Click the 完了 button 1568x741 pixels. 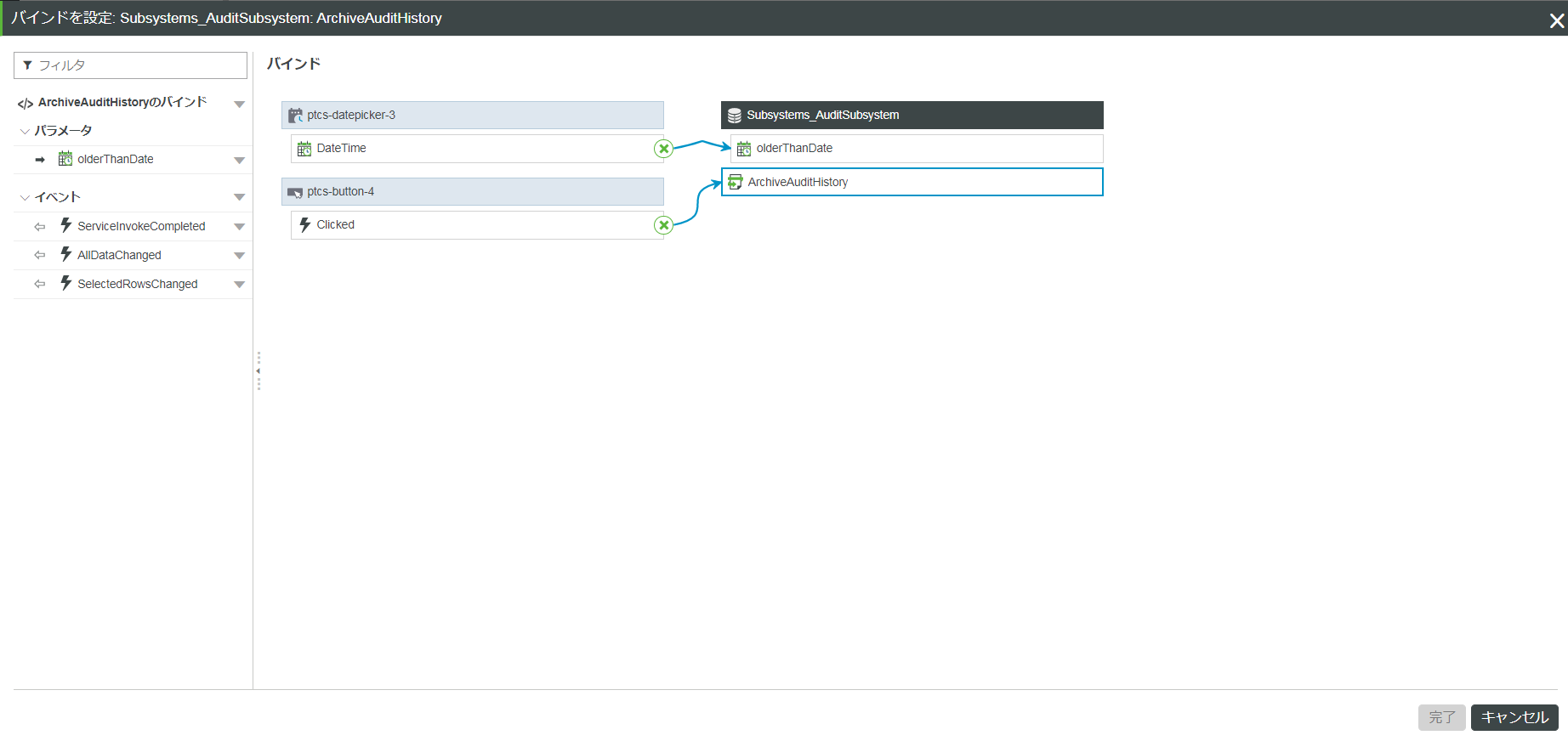(x=1441, y=717)
